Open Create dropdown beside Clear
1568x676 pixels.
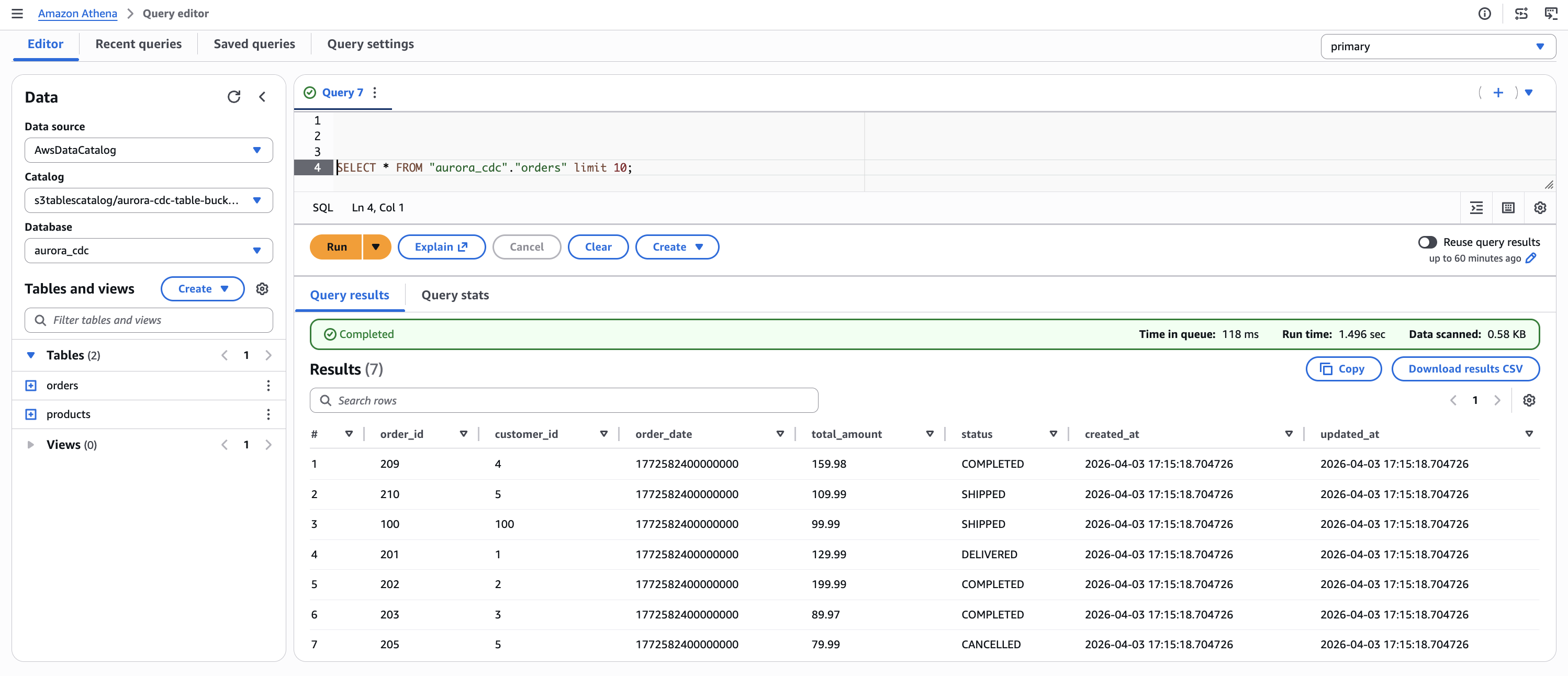(x=677, y=247)
